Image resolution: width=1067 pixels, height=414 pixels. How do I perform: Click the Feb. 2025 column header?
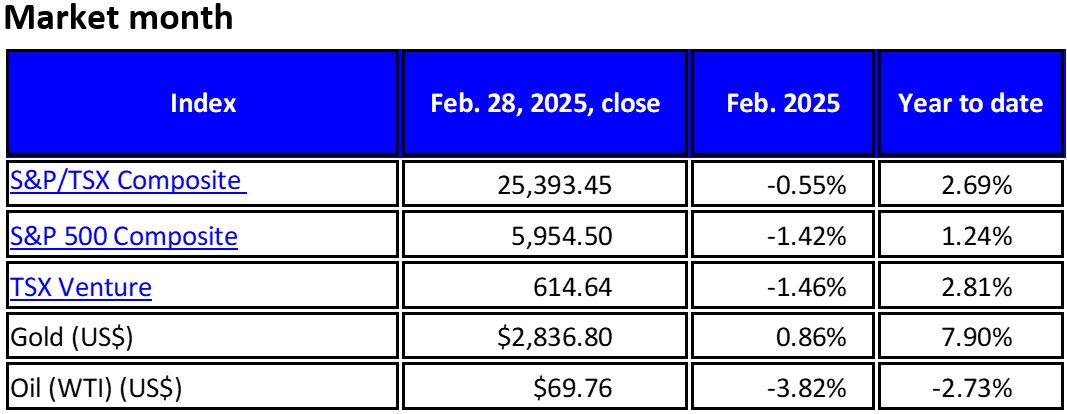pos(783,103)
